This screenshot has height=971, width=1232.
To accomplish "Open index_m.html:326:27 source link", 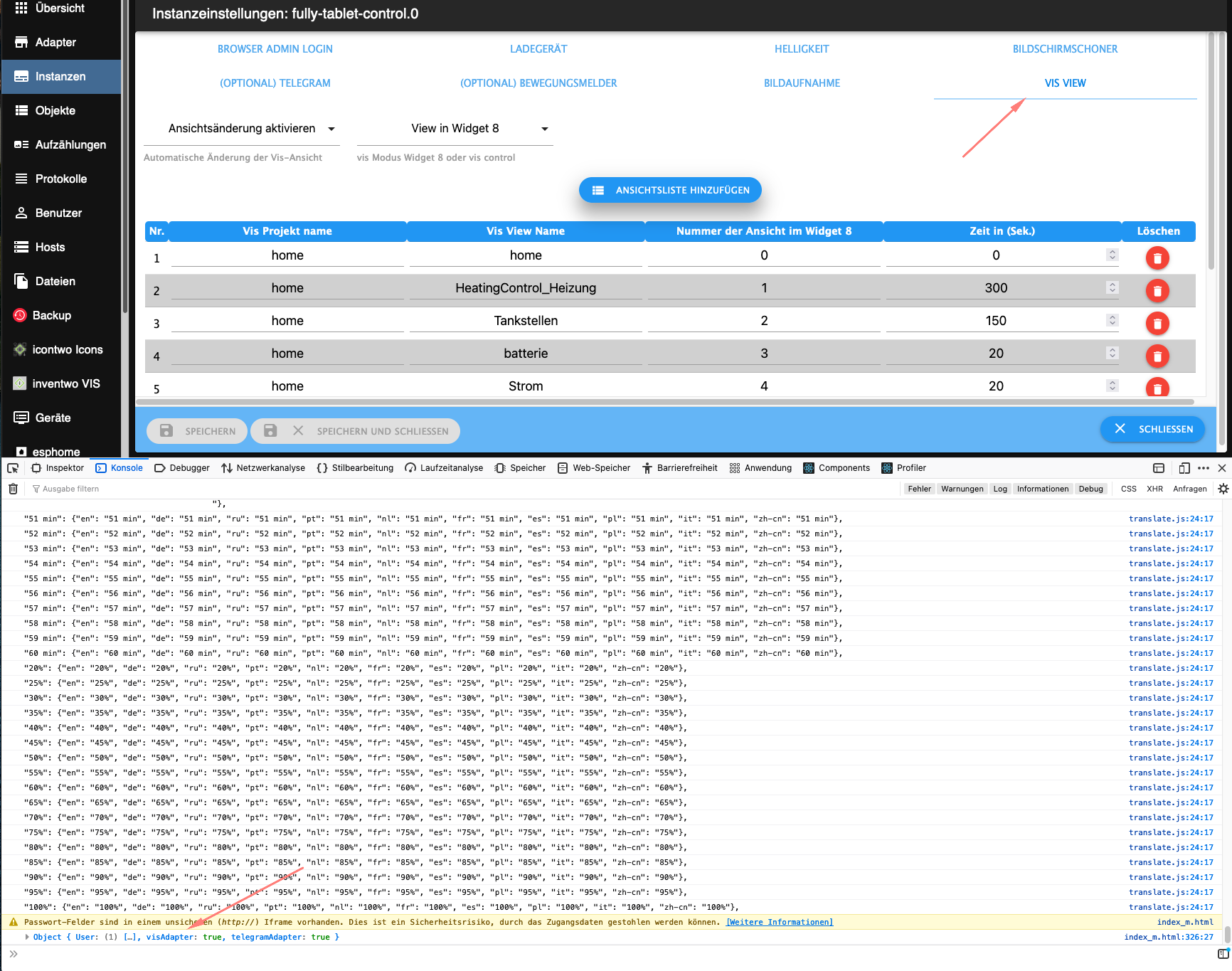I will (x=1169, y=937).
